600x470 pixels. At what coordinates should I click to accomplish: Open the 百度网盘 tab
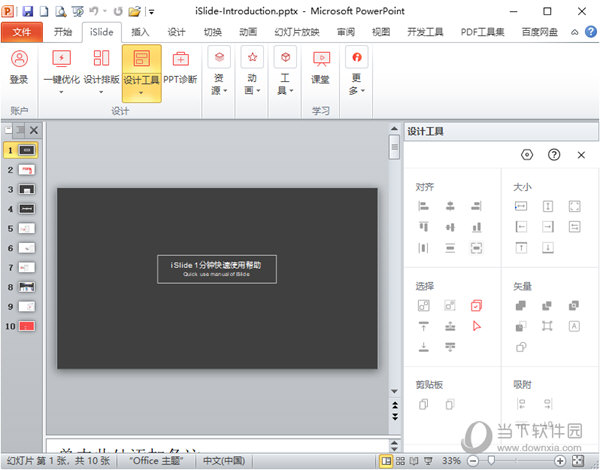pyautogui.click(x=540, y=32)
